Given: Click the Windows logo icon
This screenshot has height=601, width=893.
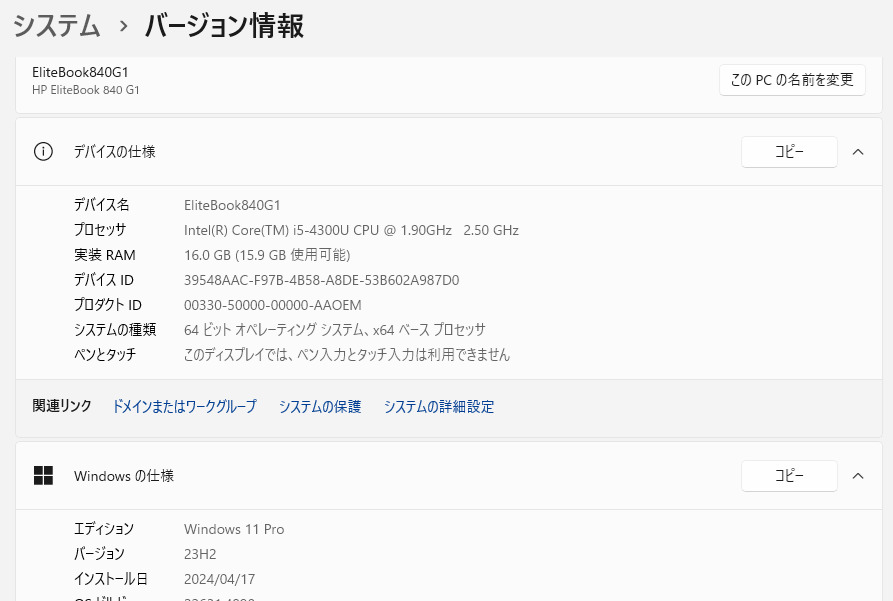Looking at the screenshot, I should pos(43,476).
